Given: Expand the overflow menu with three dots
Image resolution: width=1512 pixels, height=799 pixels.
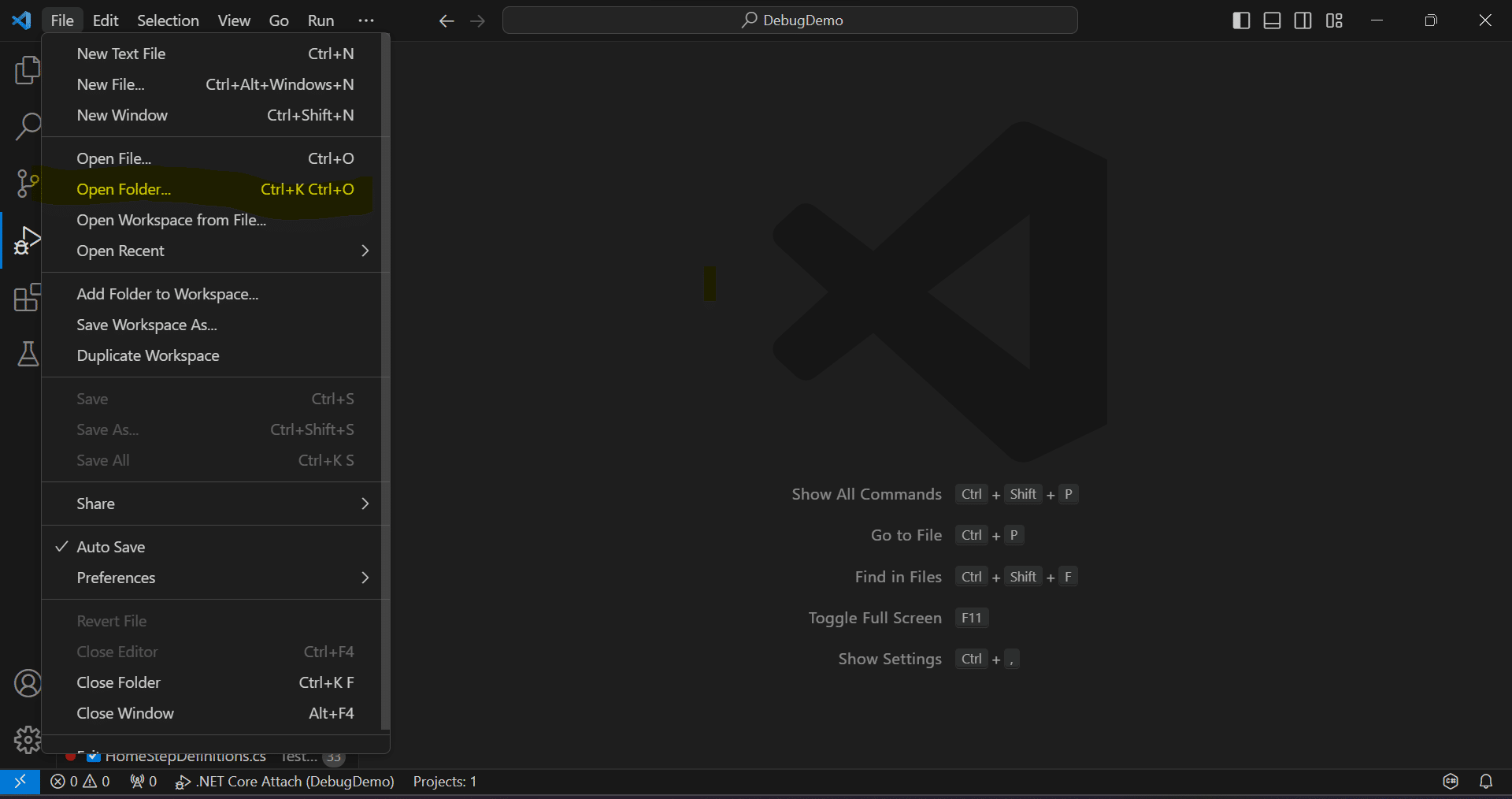Looking at the screenshot, I should (x=366, y=20).
